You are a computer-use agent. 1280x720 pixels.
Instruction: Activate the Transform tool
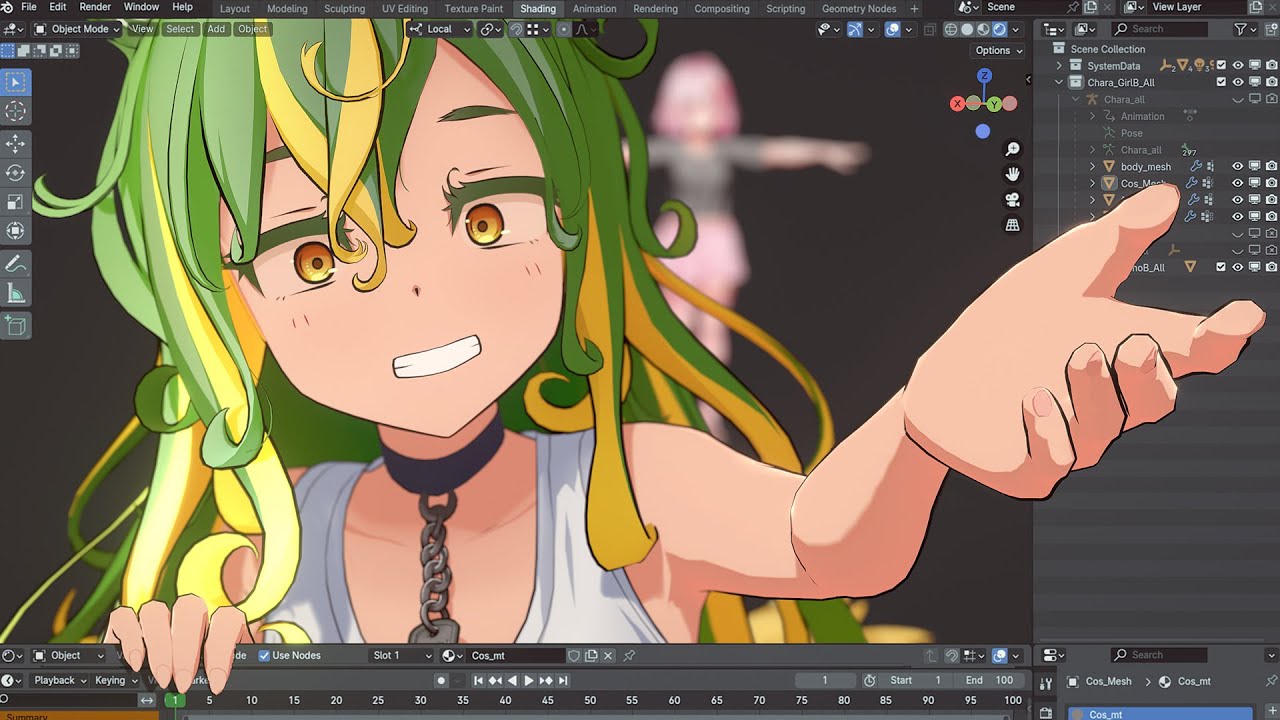(16, 231)
